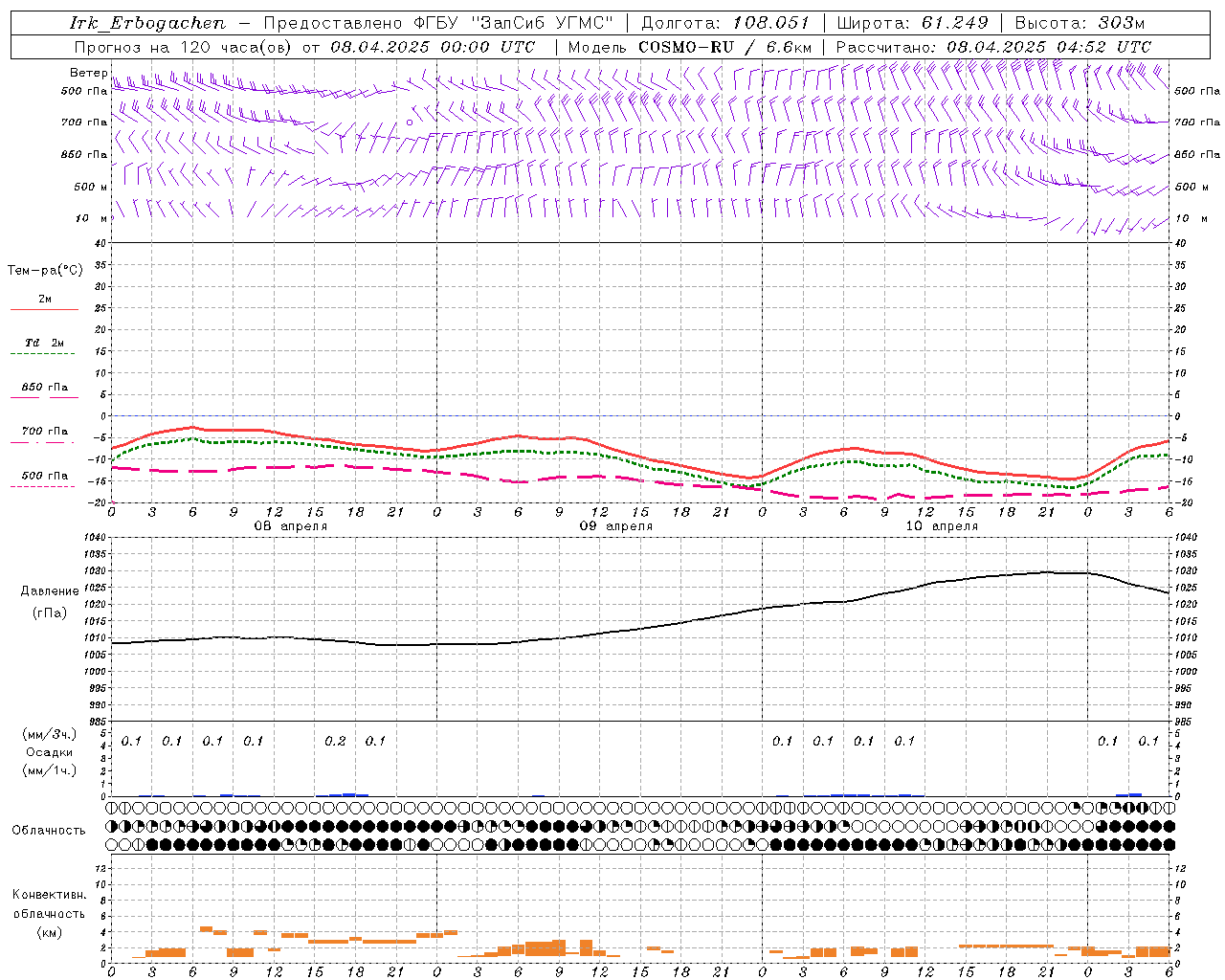This screenshot has height=980, width=1225.
Task: Click the 850 гПа temperature legend entry
Action: pyautogui.click(x=45, y=388)
